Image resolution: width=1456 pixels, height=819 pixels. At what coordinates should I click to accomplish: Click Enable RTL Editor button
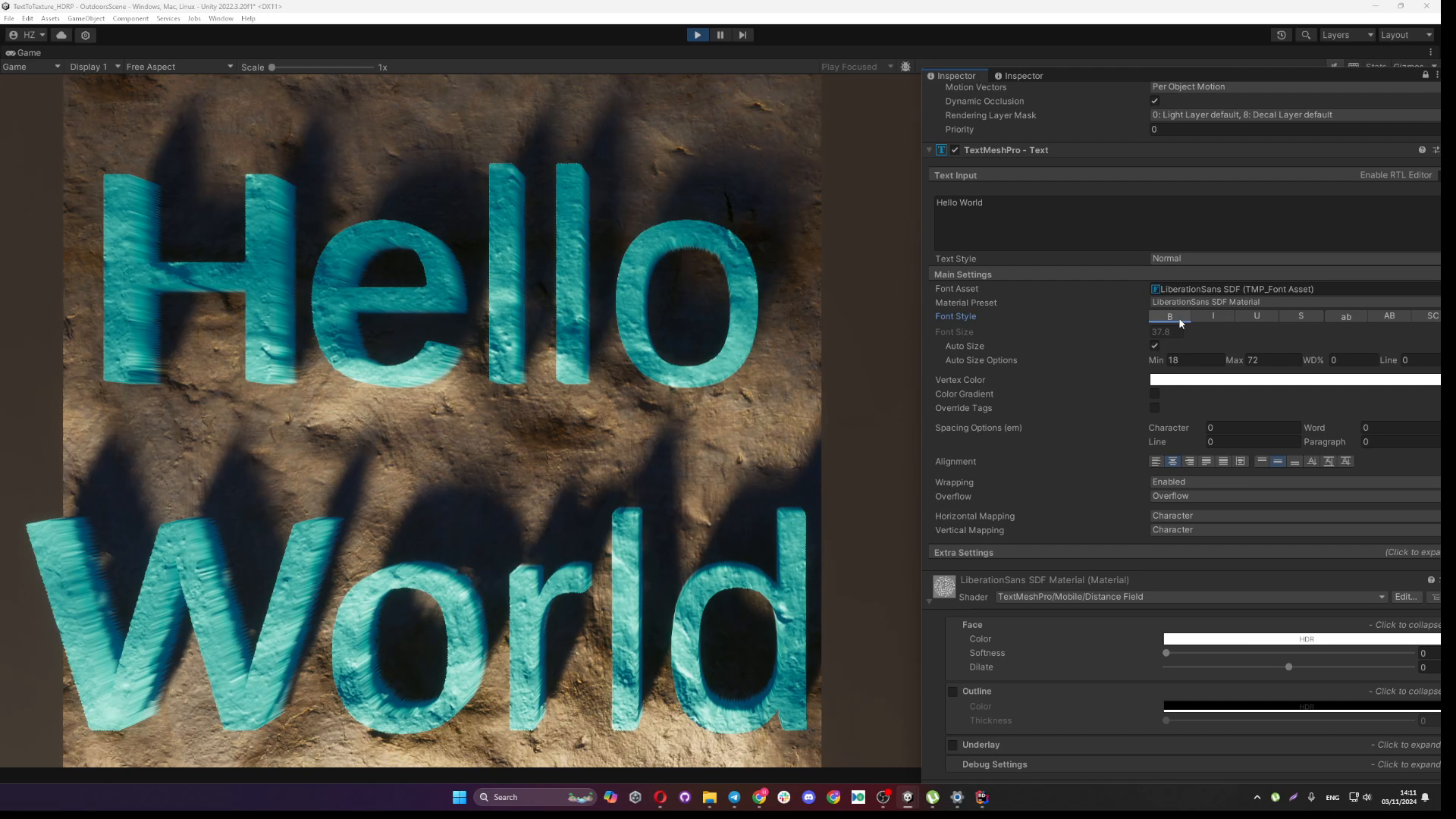[x=1395, y=175]
